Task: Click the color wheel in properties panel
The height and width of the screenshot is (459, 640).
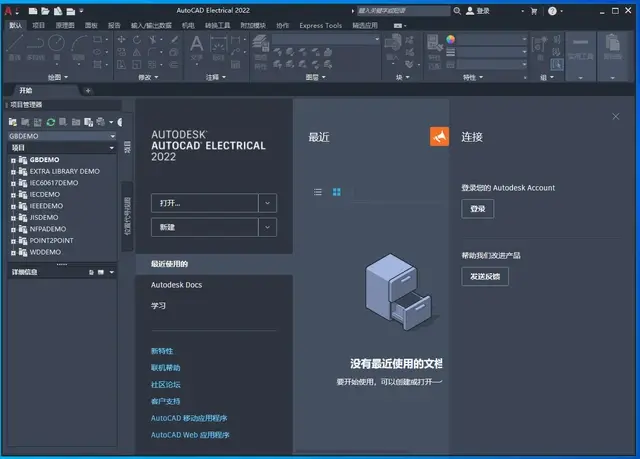Action: pos(450,40)
